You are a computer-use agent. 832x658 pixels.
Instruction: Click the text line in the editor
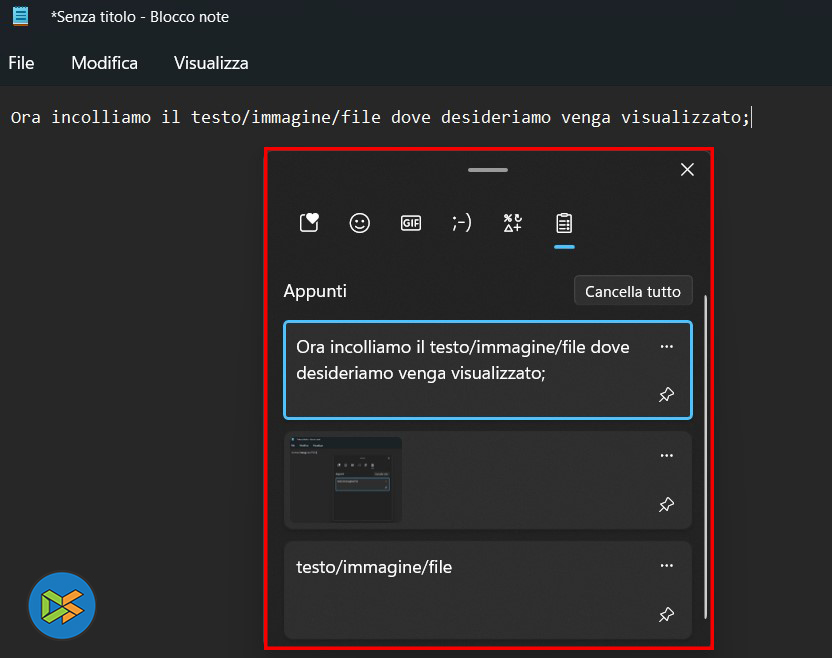pos(380,117)
